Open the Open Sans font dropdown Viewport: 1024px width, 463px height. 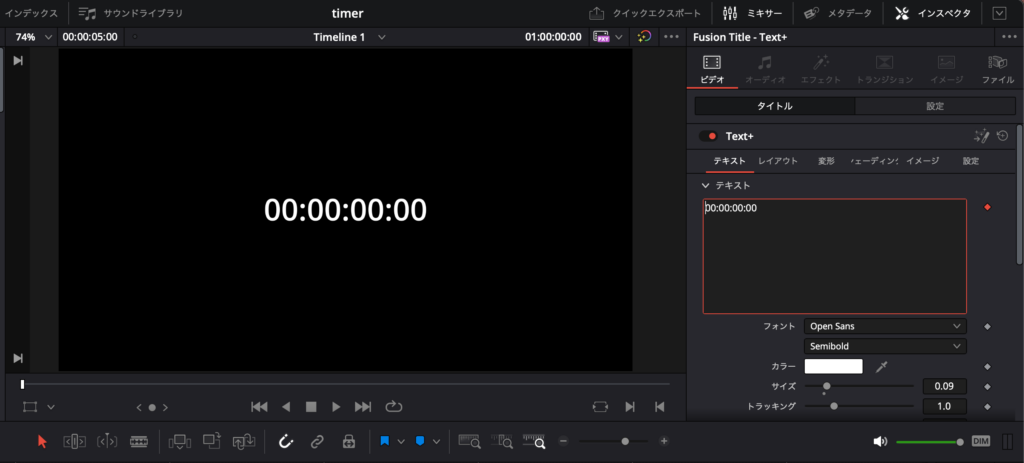885,326
